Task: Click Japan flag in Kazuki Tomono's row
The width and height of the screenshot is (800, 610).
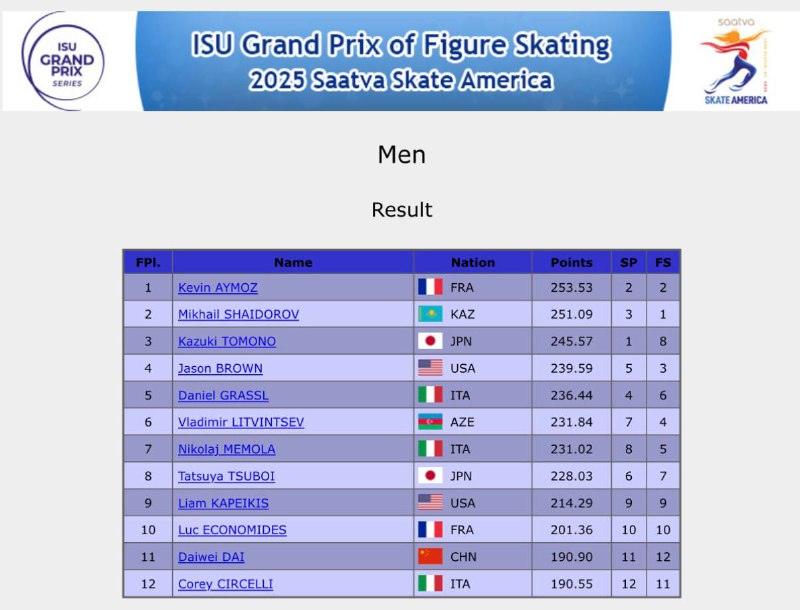Action: 429,341
